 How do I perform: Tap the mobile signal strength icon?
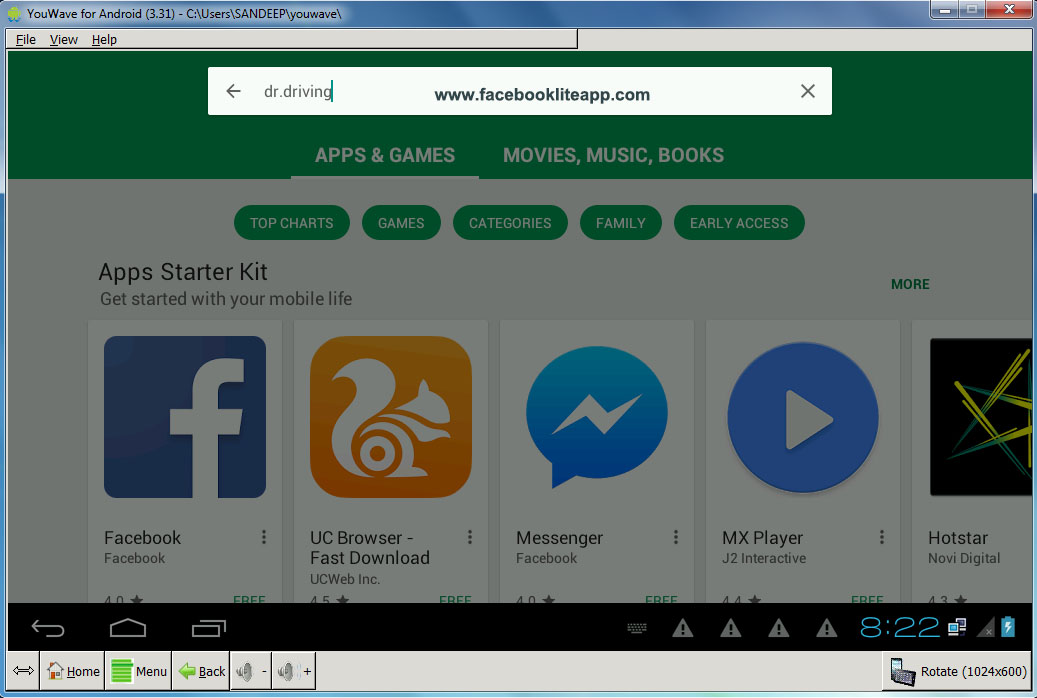tap(985, 627)
